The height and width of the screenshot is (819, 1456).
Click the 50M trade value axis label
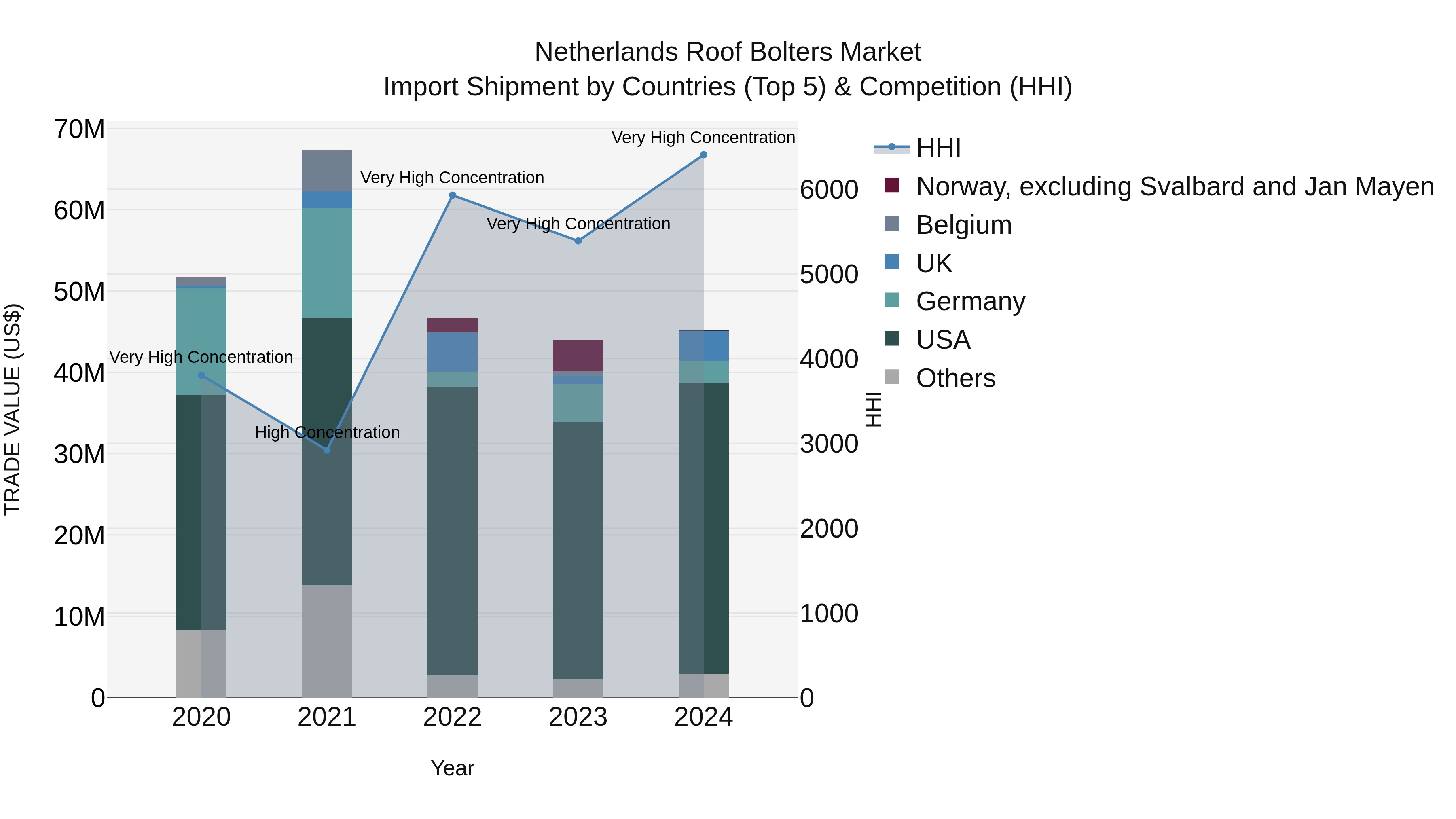click(79, 292)
